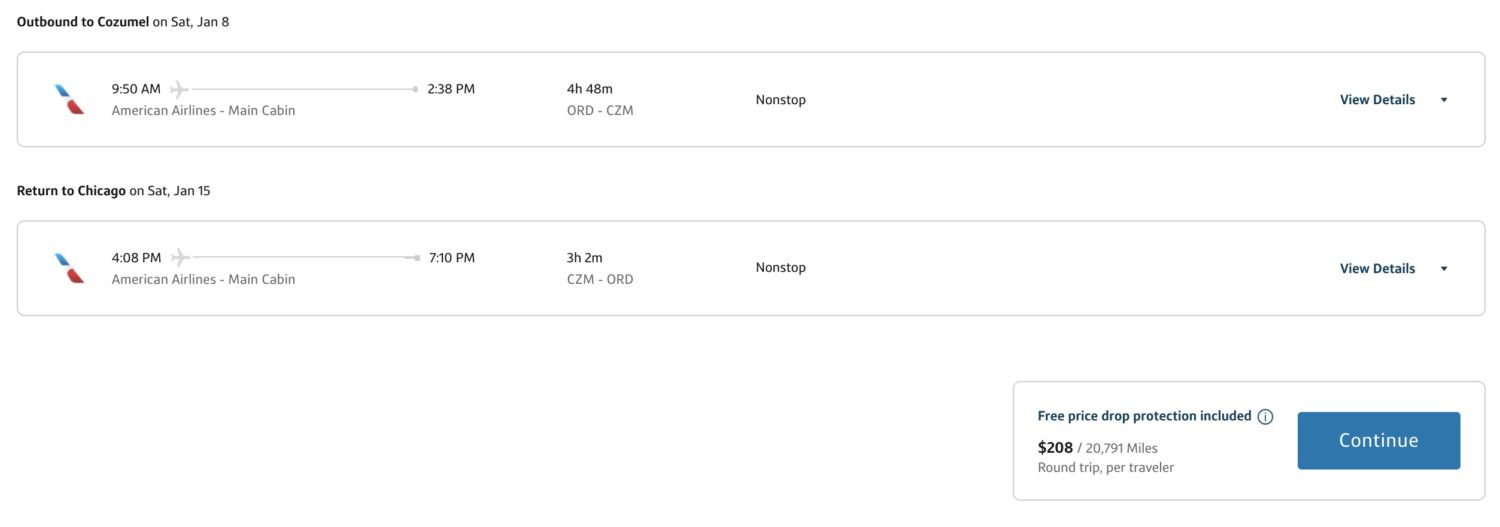This screenshot has height=527, width=1500.
Task: Click the American Airlines logo on return flight
Action: point(69,268)
